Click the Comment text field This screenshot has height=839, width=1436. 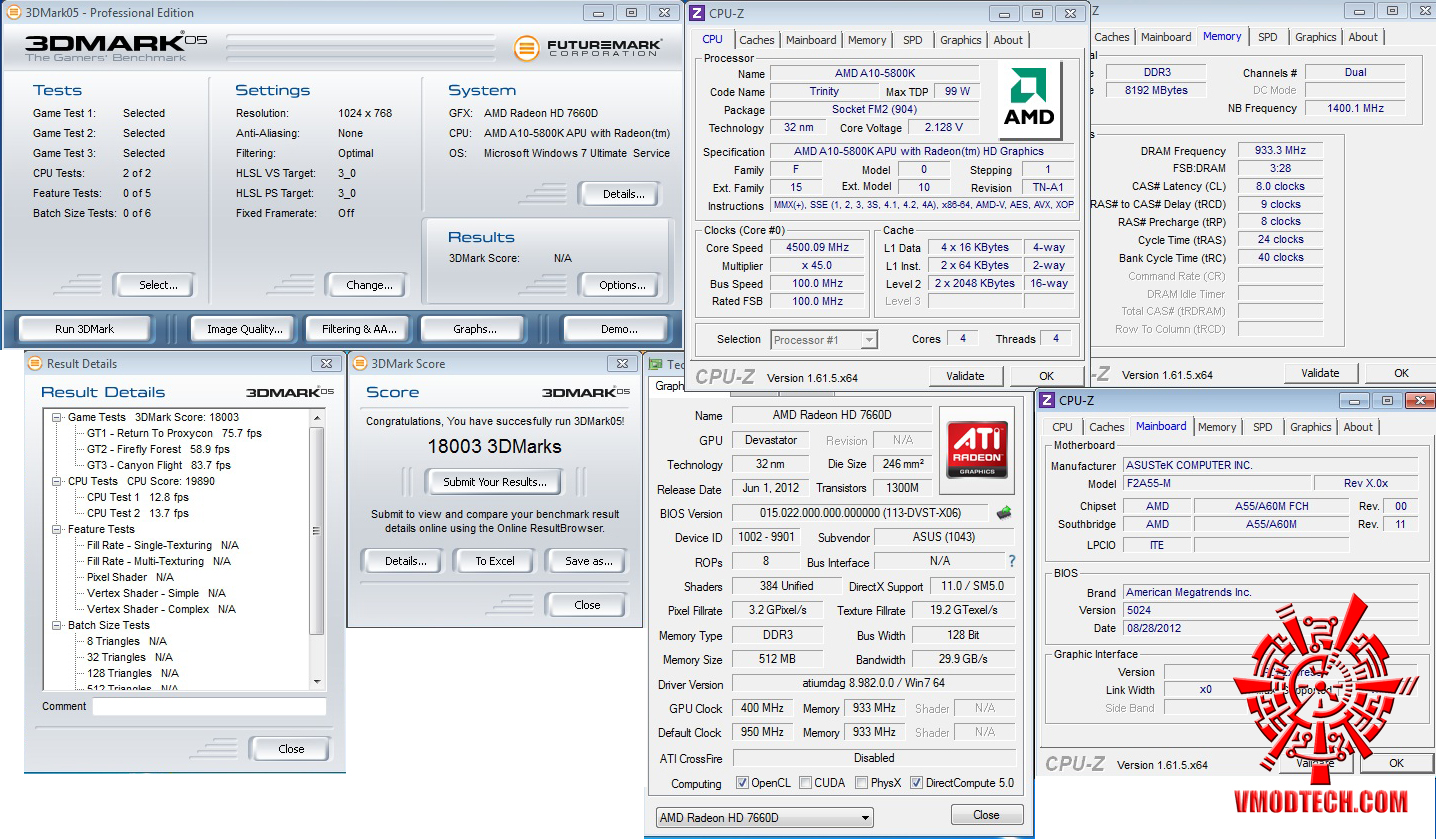pos(209,707)
